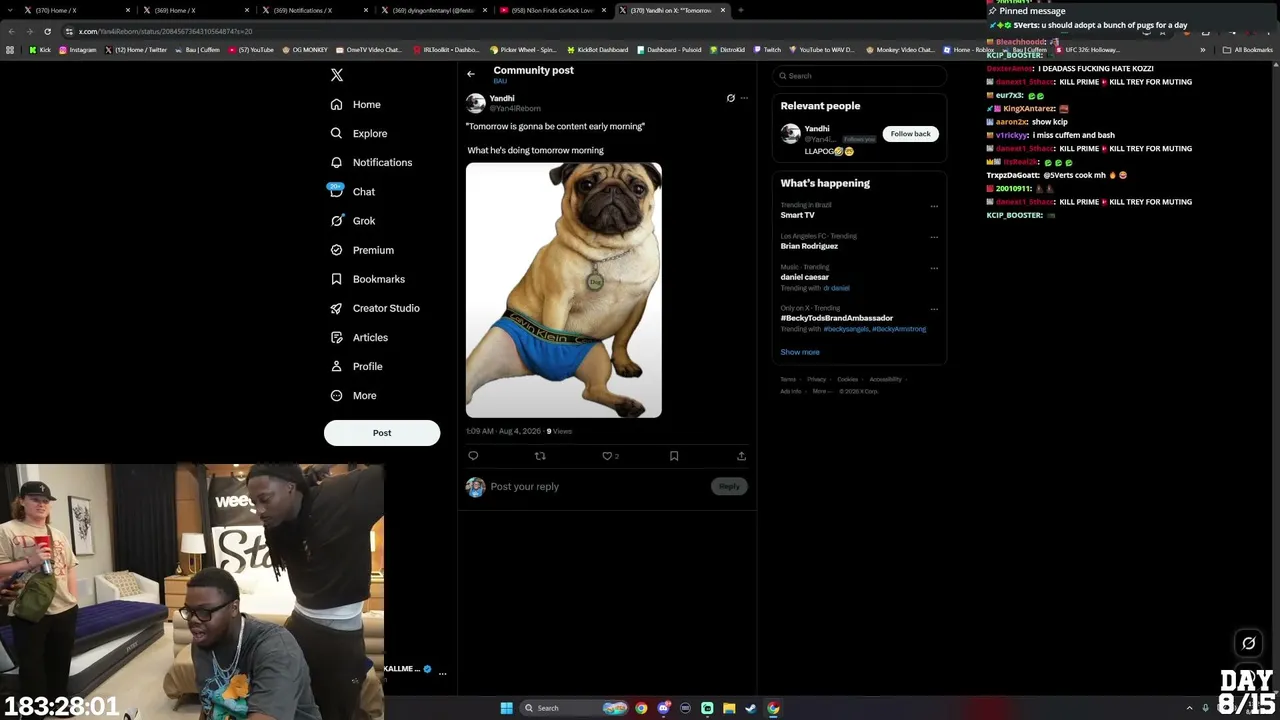Click the browser address bar URL
Screen dimensions: 1280x720
165,31
